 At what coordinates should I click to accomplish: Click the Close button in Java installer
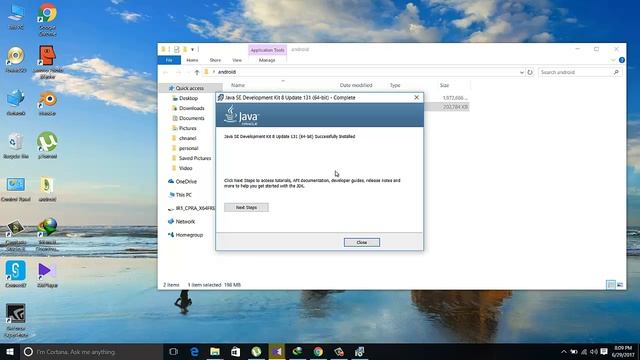(362, 242)
